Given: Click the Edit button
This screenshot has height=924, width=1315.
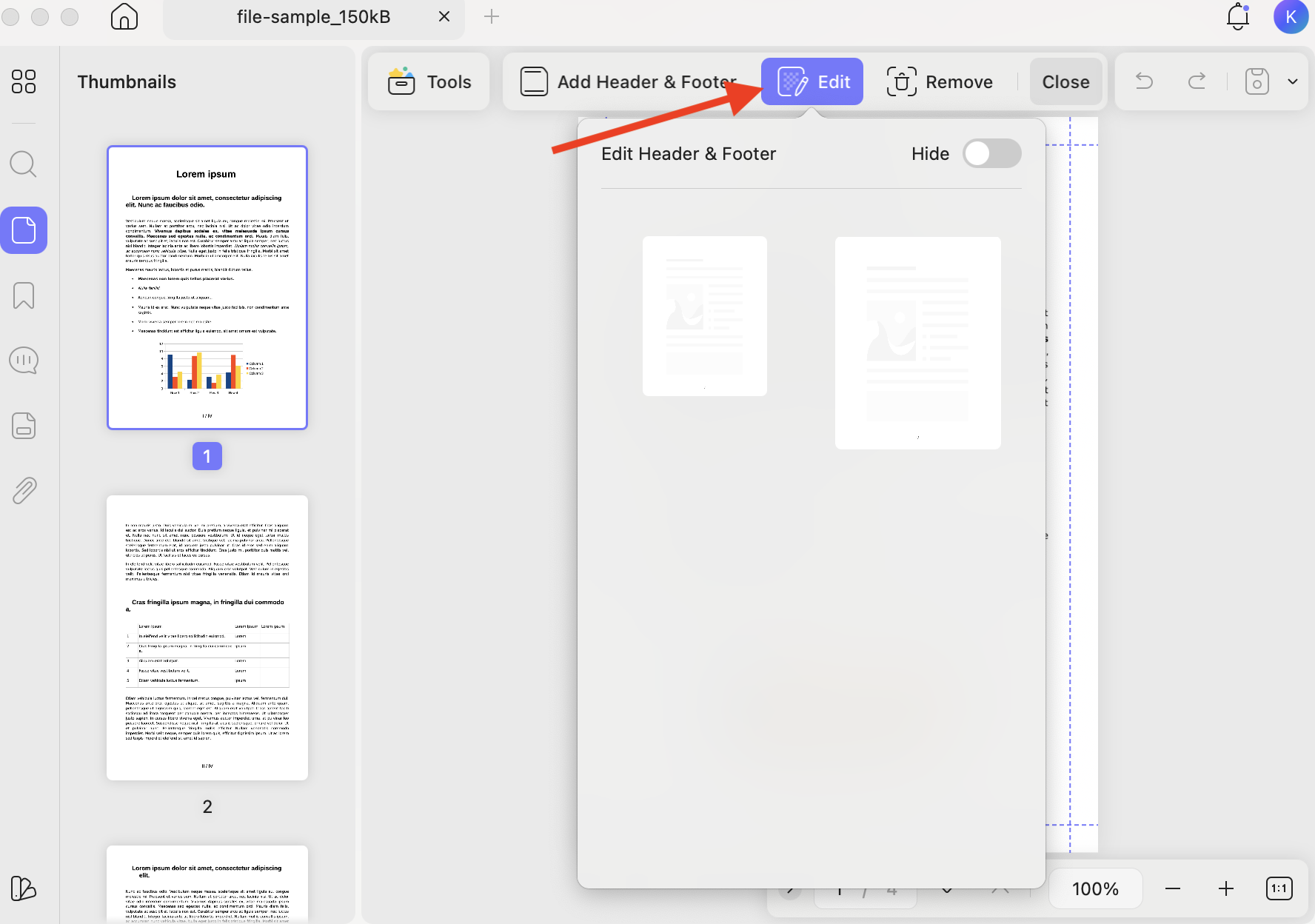Looking at the screenshot, I should [x=812, y=81].
